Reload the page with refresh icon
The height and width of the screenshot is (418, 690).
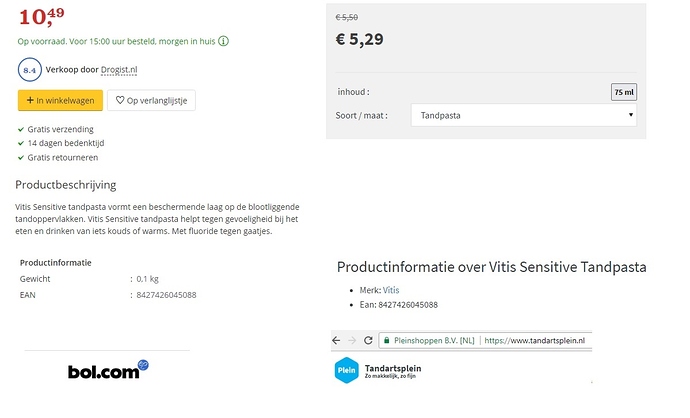point(368,341)
